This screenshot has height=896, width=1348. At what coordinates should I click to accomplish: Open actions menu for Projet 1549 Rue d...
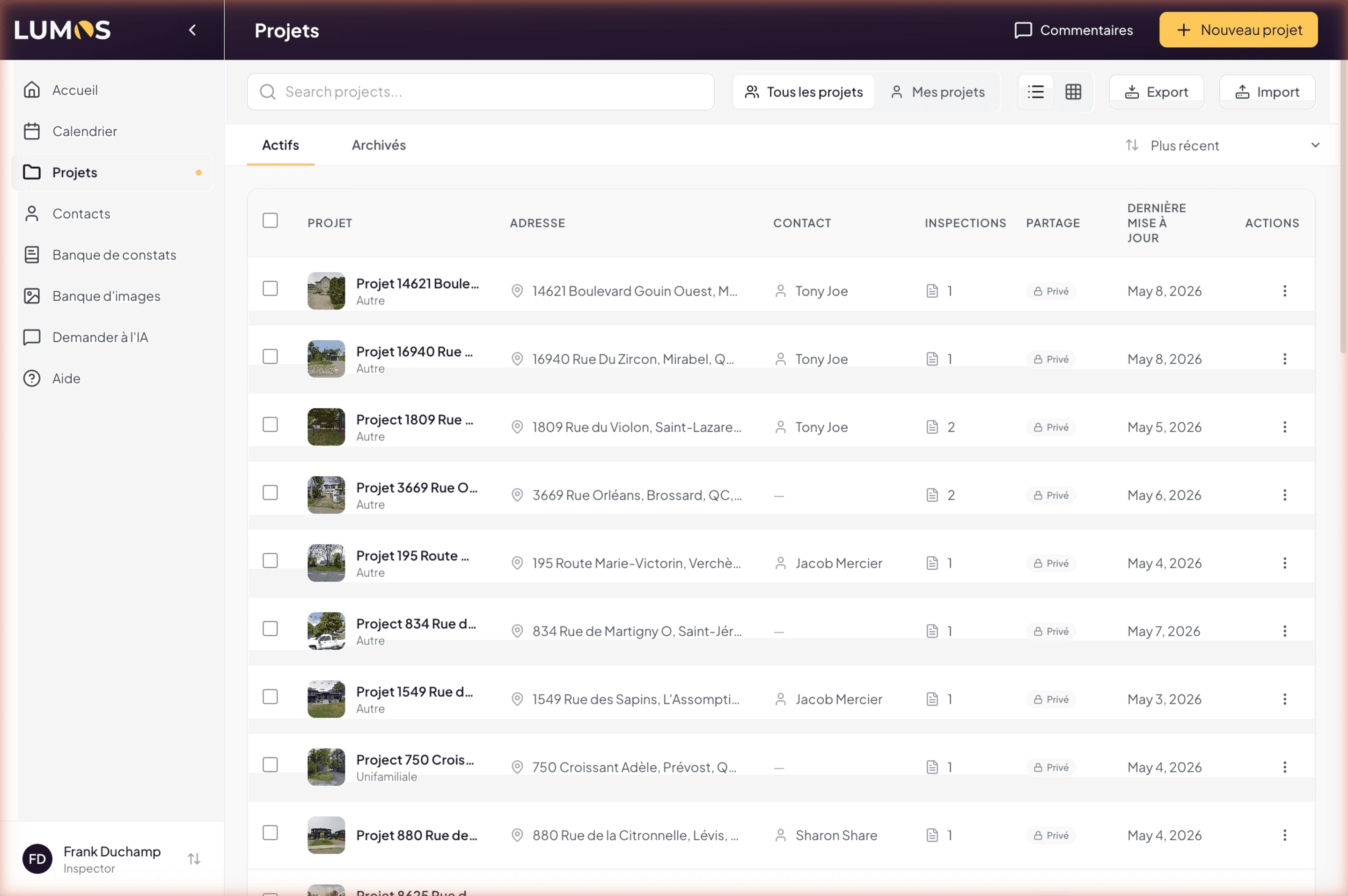tap(1284, 699)
